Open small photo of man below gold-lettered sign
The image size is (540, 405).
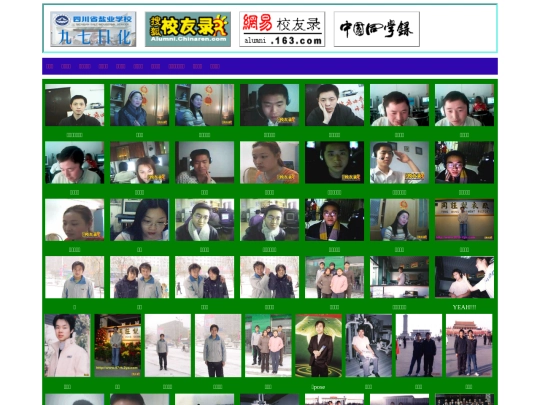click(x=464, y=220)
